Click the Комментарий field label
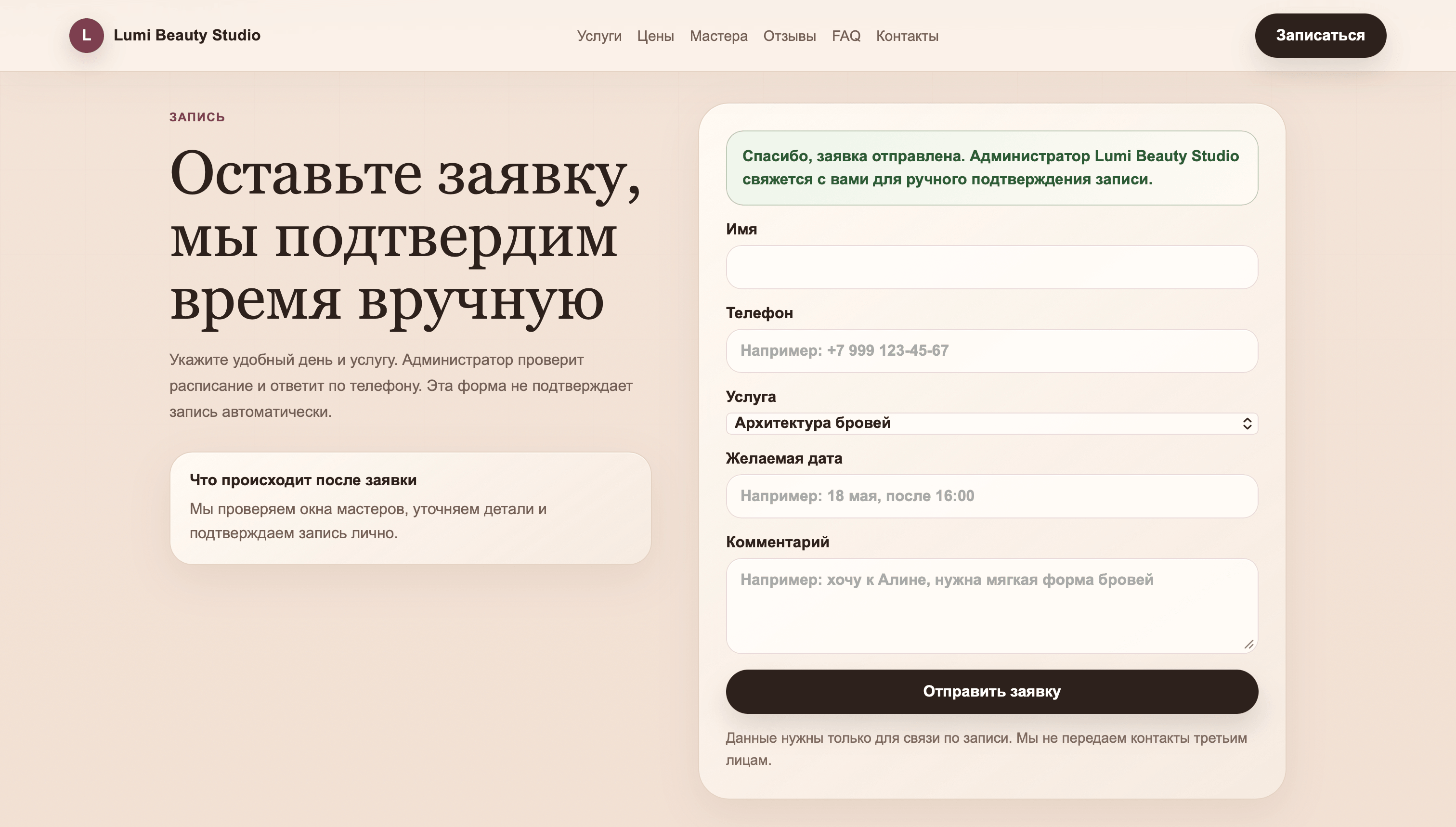Viewport: 1456px width, 827px height. (777, 542)
